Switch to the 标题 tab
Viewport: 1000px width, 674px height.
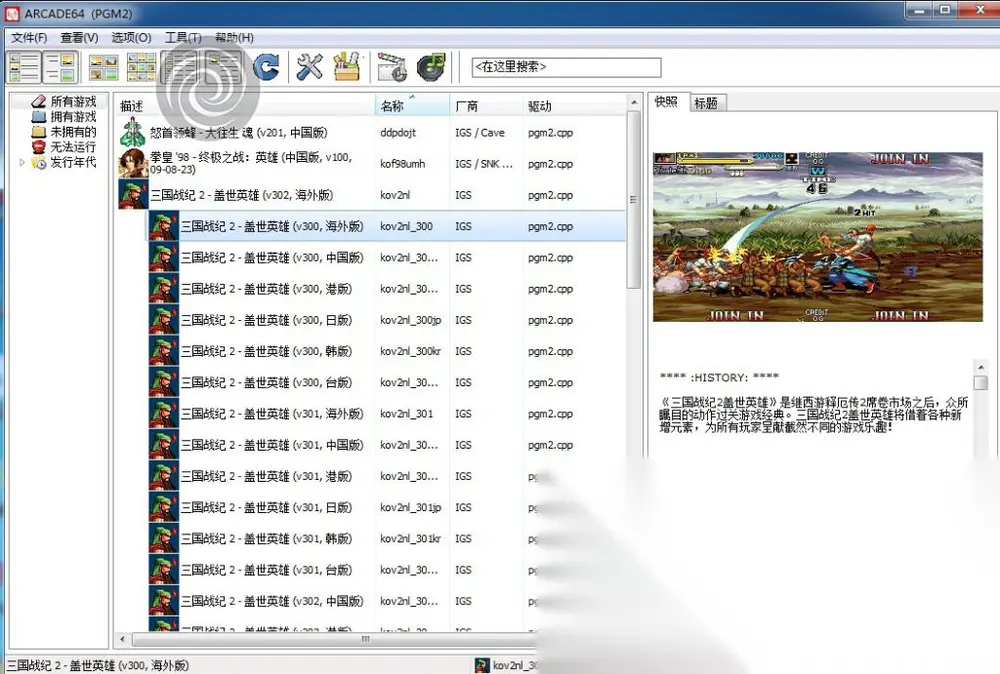pos(706,103)
